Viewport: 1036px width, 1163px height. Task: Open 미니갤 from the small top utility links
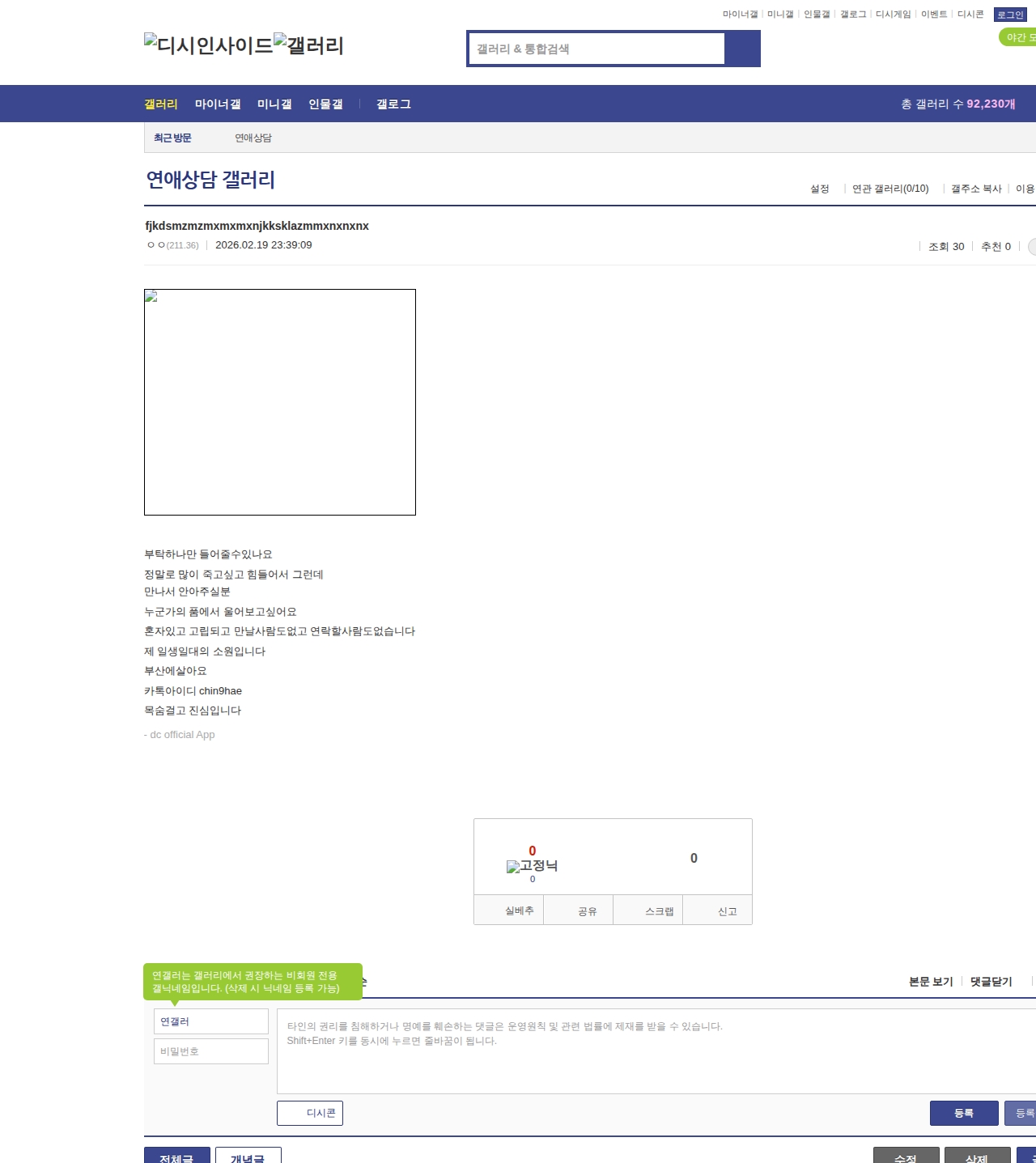click(780, 15)
